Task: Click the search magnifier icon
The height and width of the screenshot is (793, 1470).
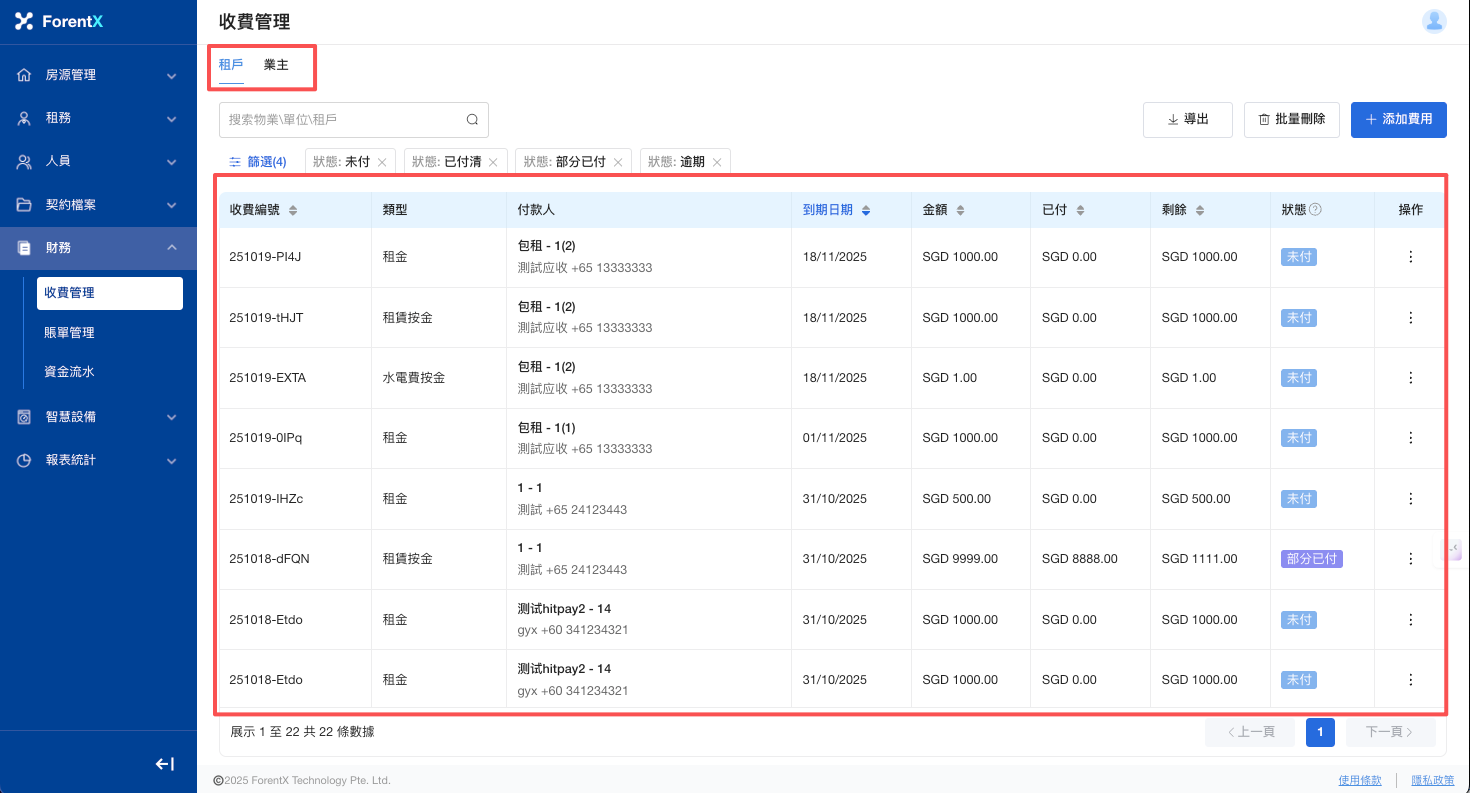Action: point(472,120)
